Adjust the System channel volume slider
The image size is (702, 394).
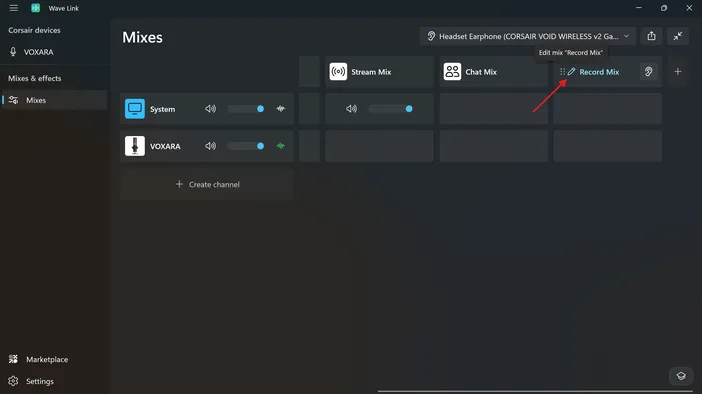click(x=246, y=109)
